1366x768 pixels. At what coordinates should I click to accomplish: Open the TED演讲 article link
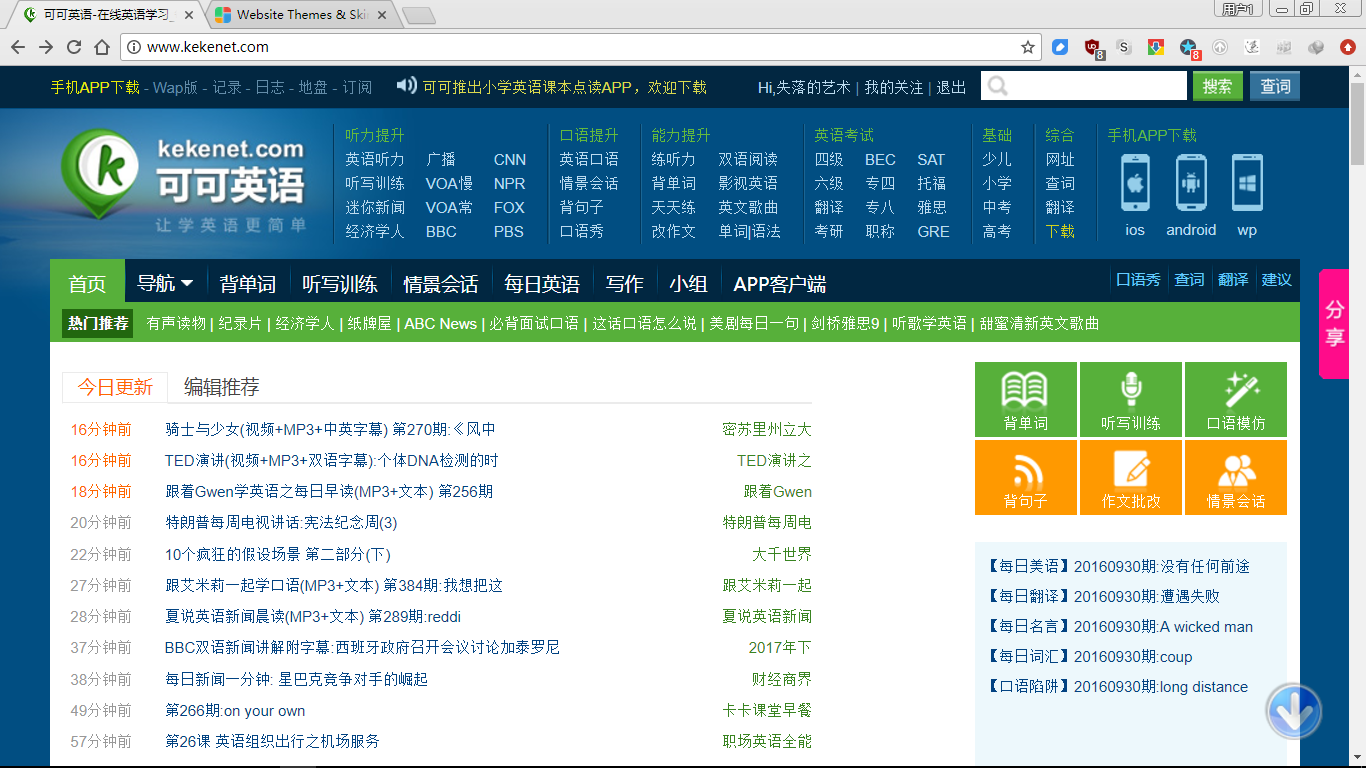pyautogui.click(x=333, y=460)
